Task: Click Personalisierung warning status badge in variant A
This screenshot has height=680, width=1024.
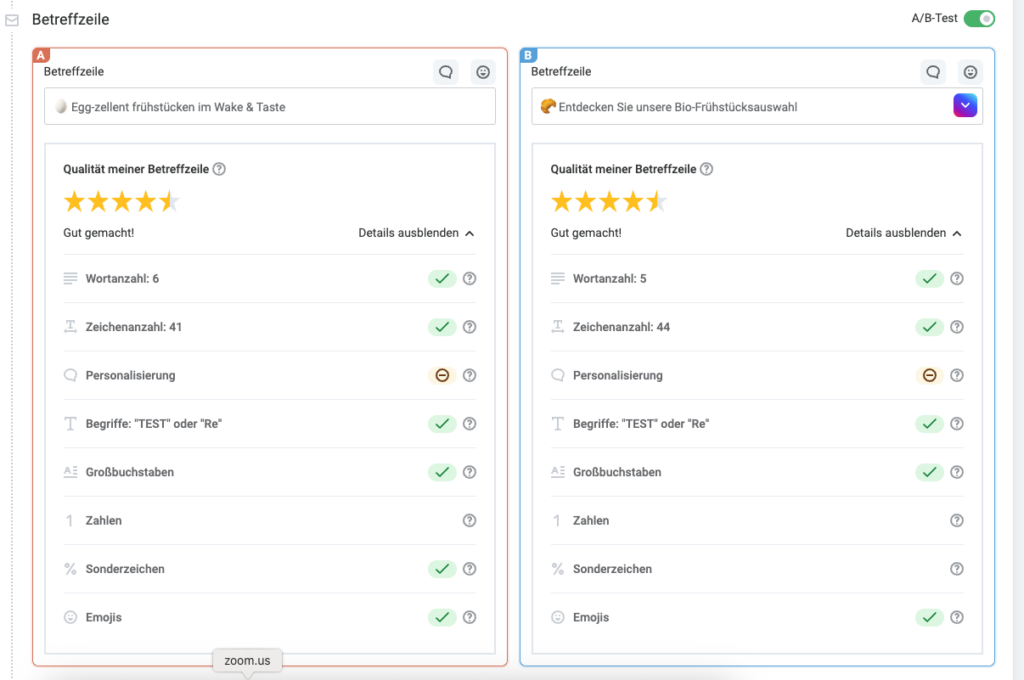Action: pos(441,376)
